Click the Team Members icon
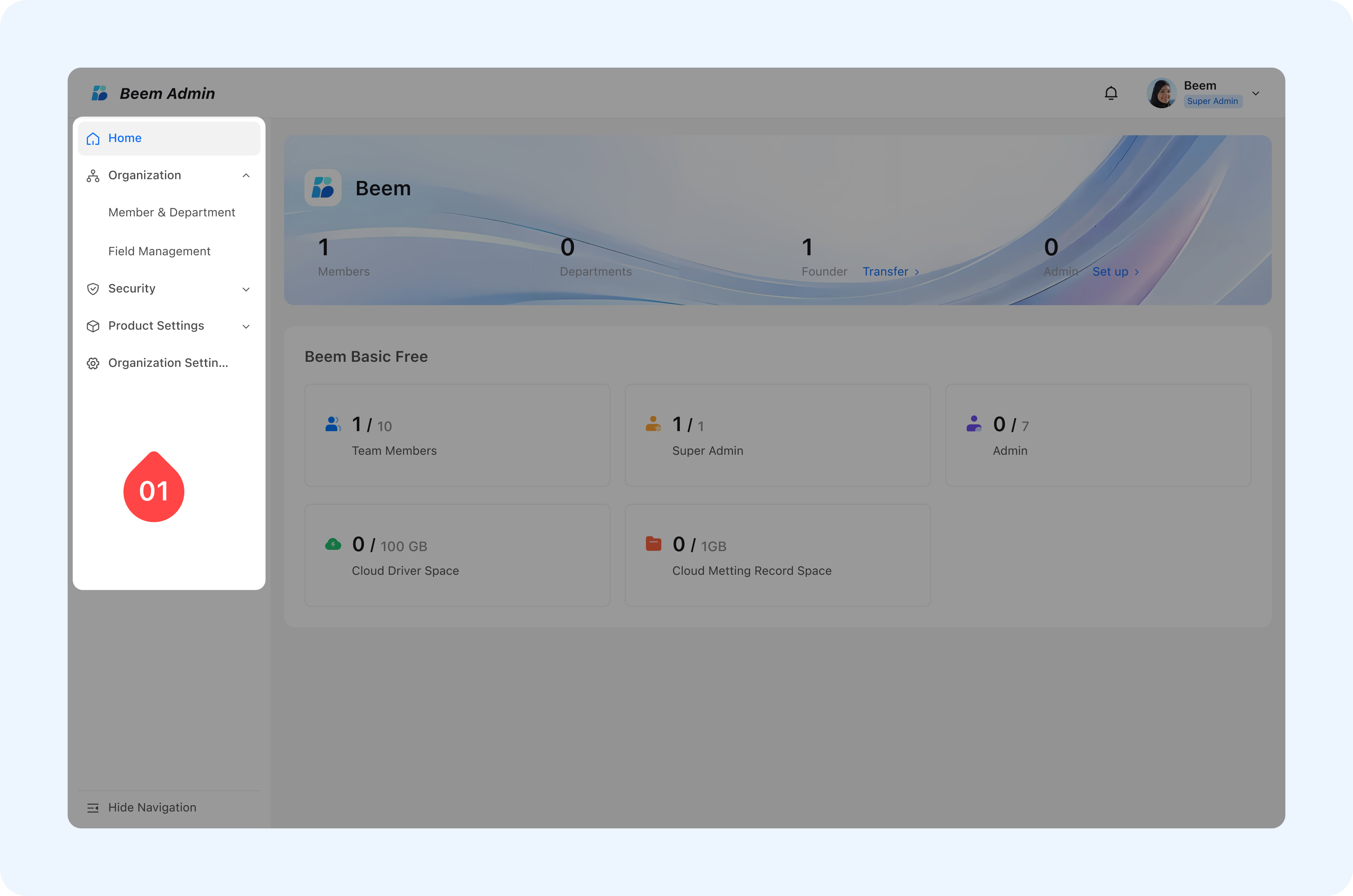Viewport: 1353px width, 896px height. click(x=333, y=424)
